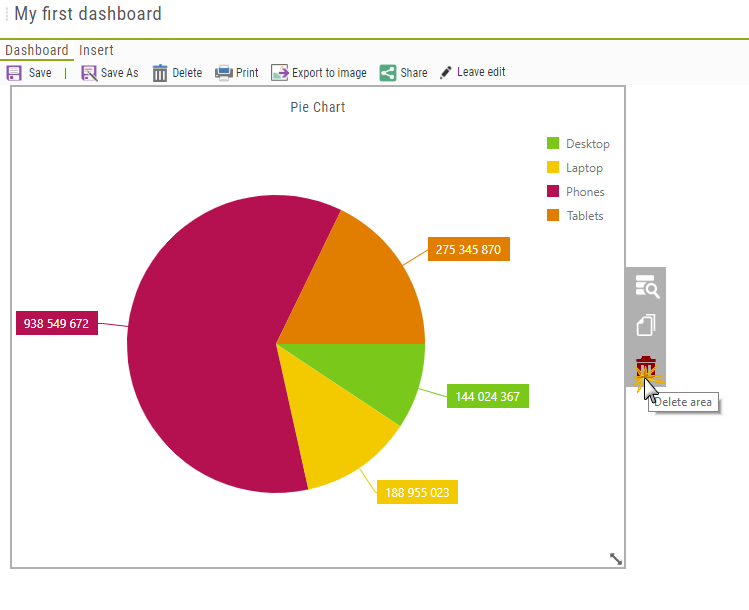
Task: Click the Save label
Action: click(40, 73)
